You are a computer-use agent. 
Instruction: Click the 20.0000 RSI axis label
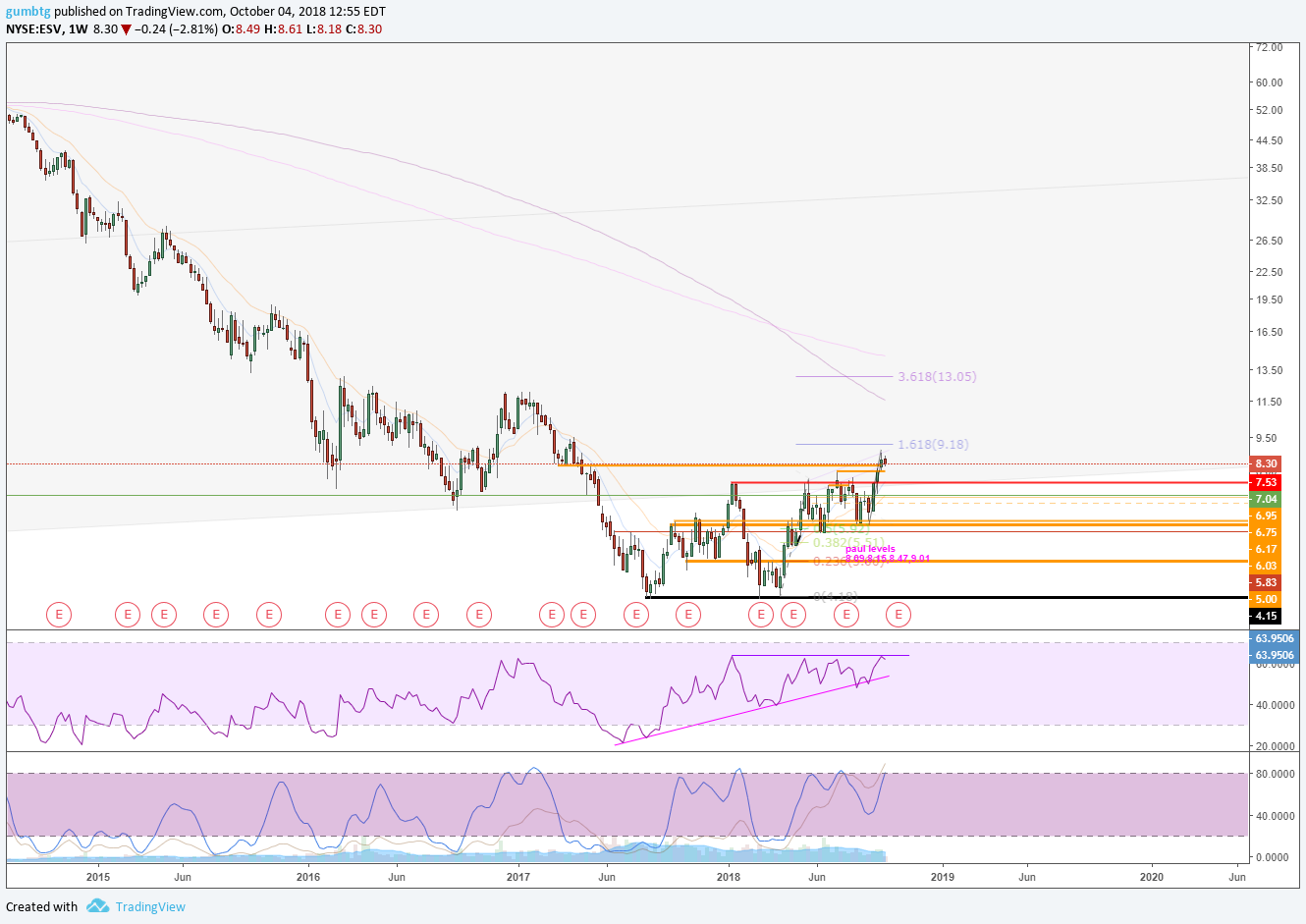1275,746
